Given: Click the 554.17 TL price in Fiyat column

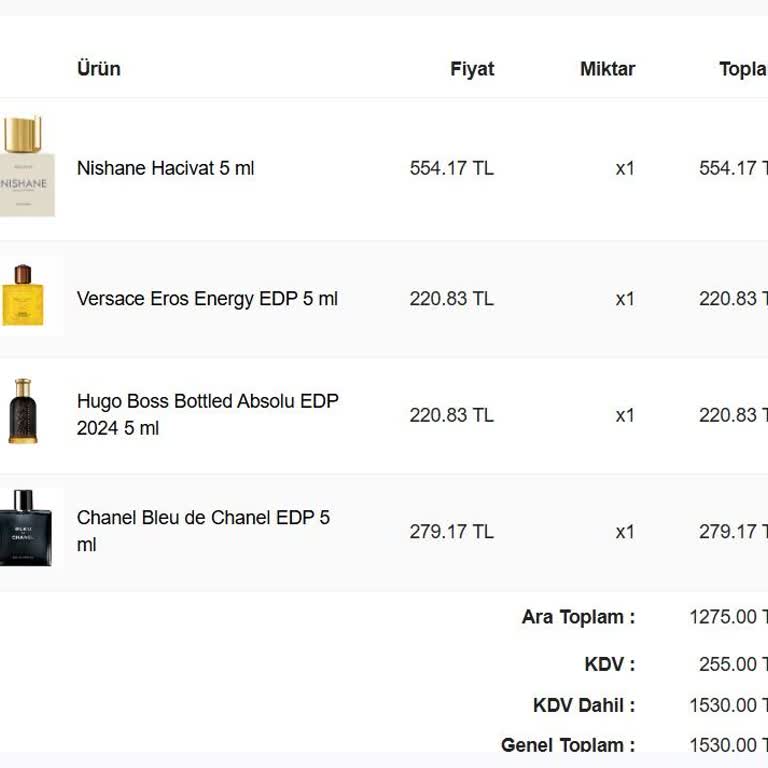Looking at the screenshot, I should pos(451,168).
